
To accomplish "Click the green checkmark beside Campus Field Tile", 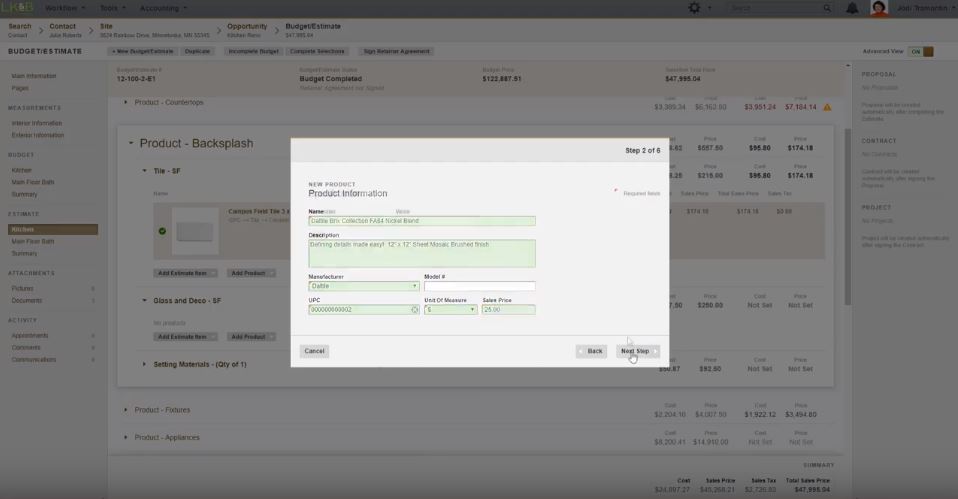I will [162, 231].
